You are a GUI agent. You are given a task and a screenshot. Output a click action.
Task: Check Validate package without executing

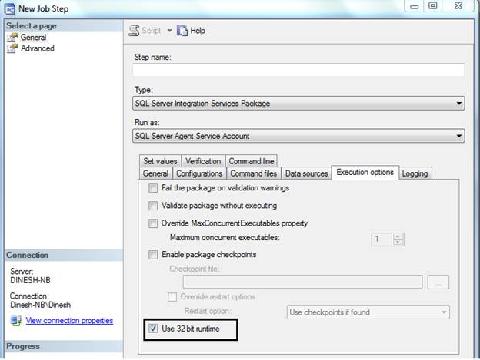click(153, 206)
